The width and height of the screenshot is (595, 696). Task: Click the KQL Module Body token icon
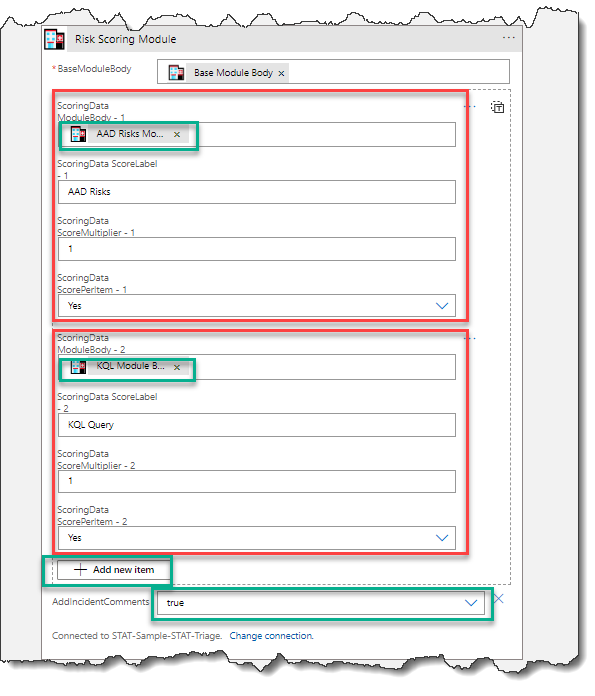pos(79,367)
